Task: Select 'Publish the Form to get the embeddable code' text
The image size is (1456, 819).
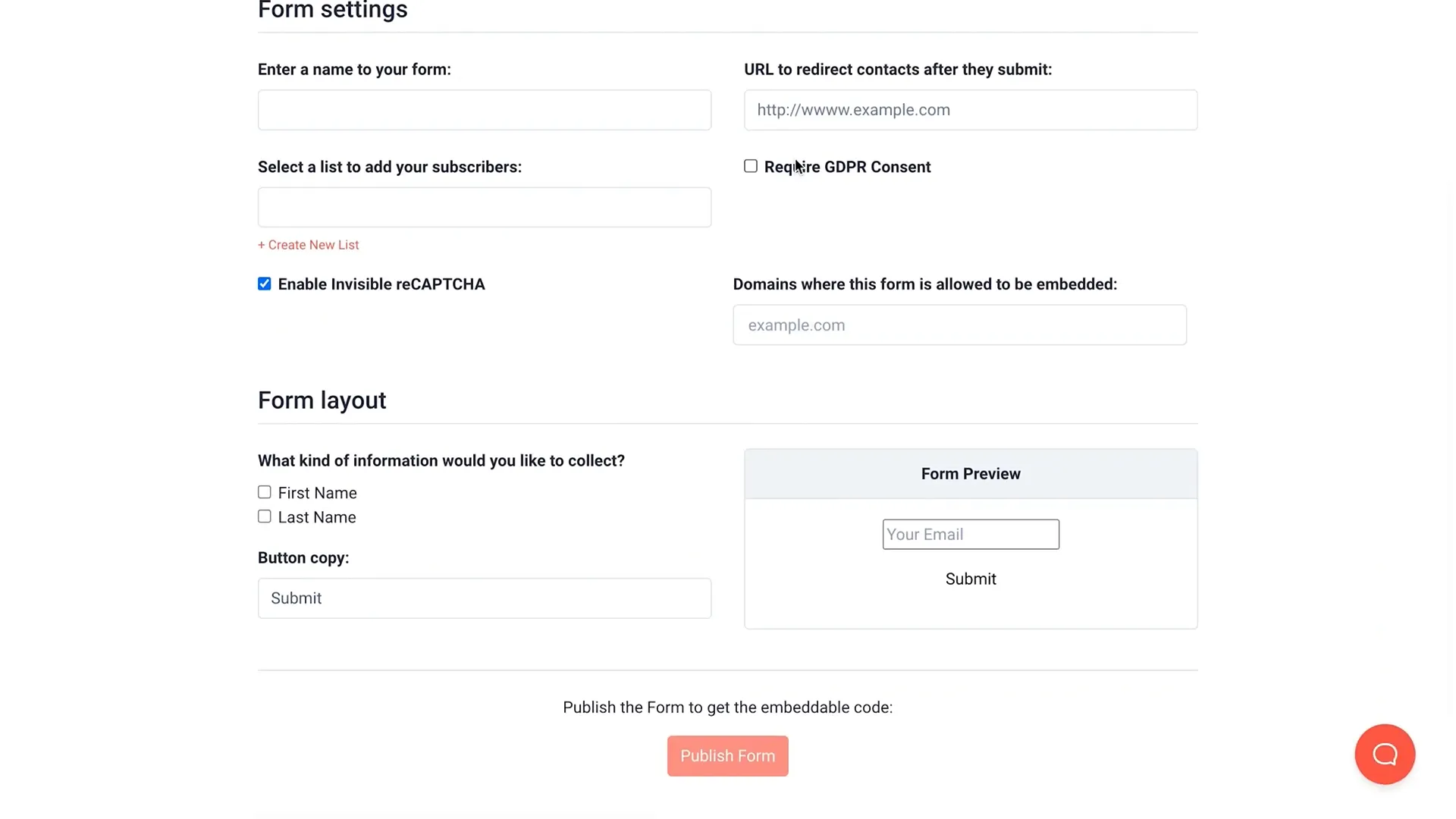Action: (727, 708)
